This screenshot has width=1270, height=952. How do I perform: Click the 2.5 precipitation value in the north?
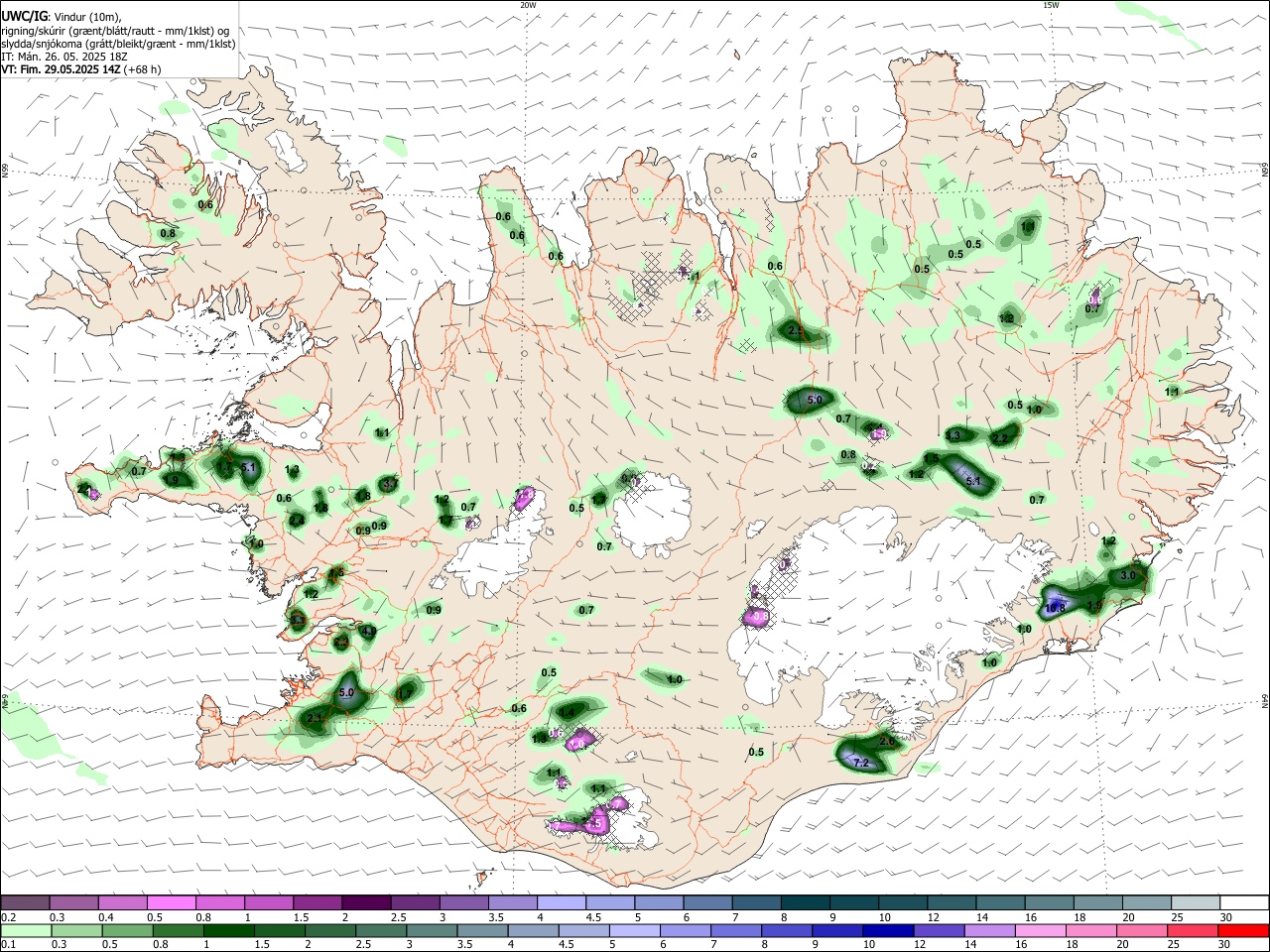click(796, 330)
